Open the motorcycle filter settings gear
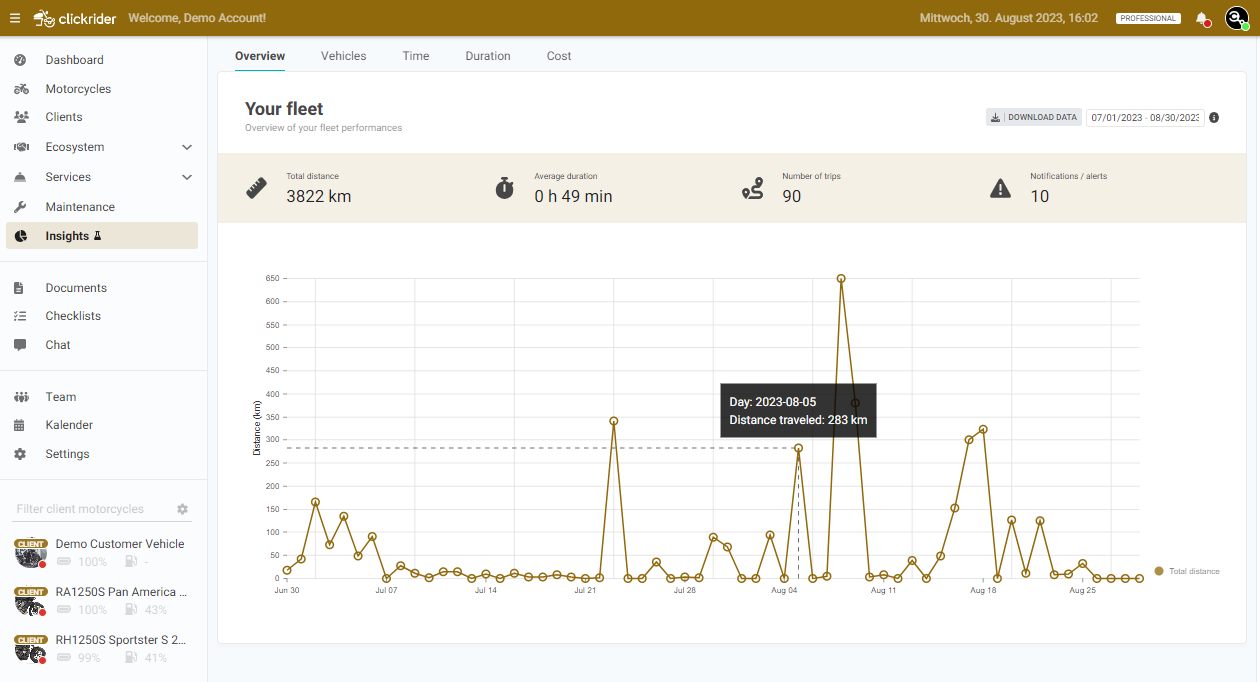The image size is (1260, 682). point(182,509)
